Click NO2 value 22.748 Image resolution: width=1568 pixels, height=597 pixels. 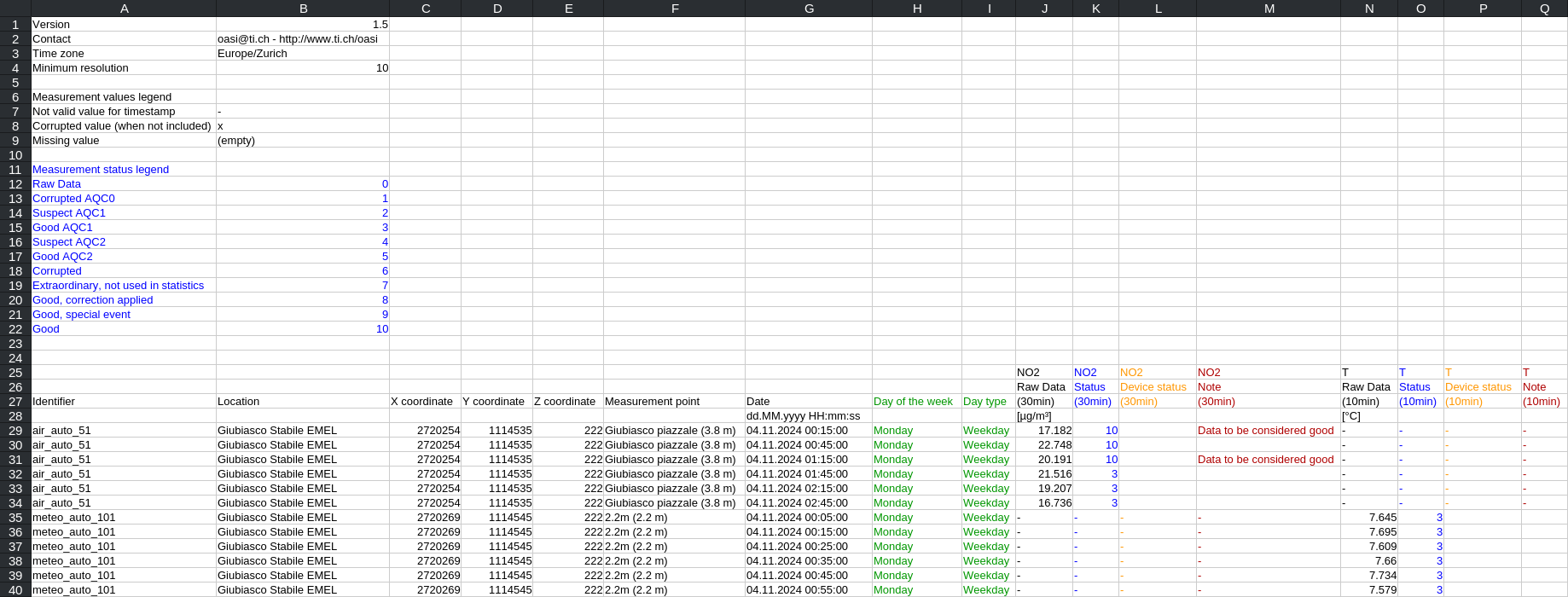click(1044, 445)
